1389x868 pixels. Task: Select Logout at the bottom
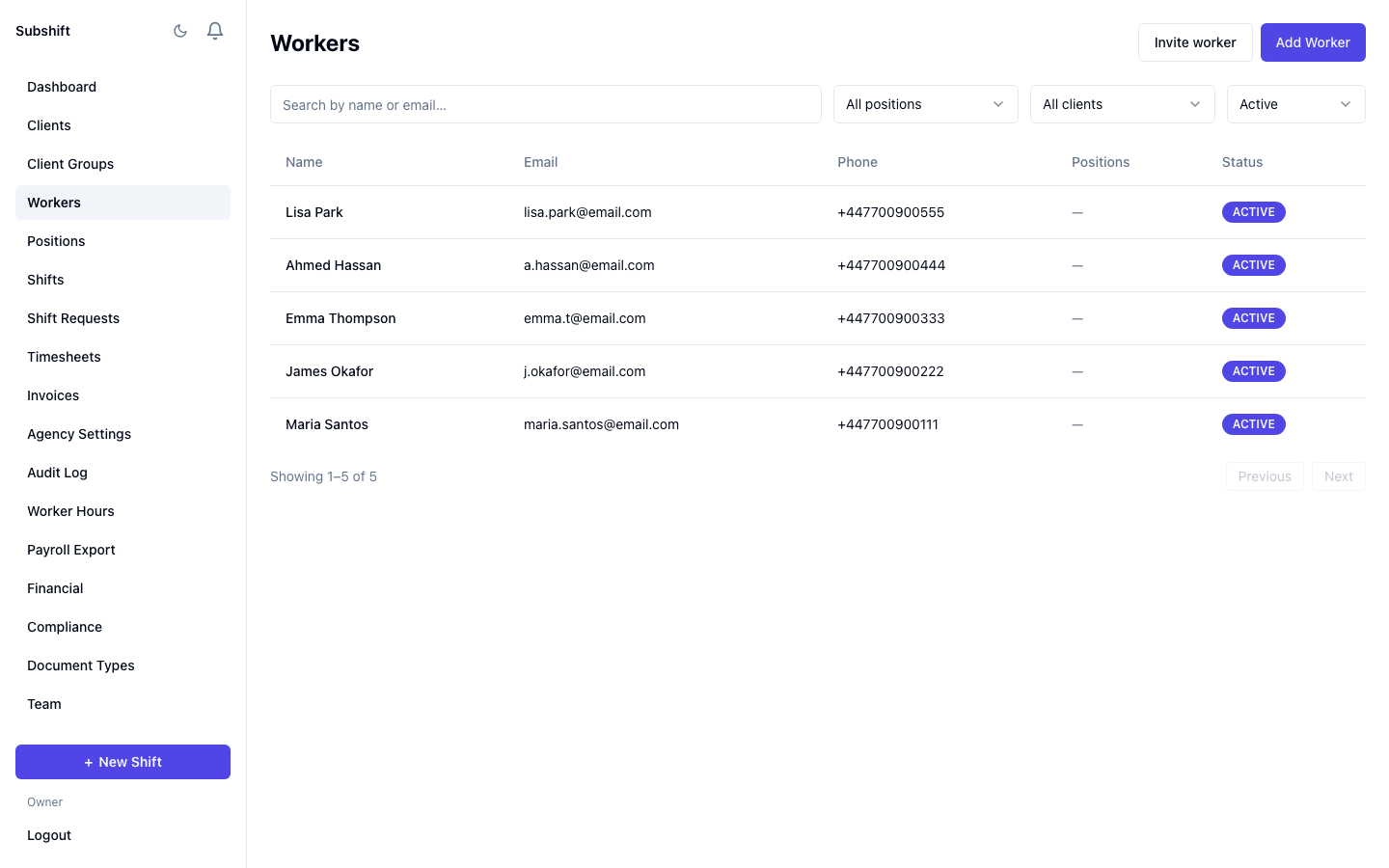pos(49,834)
